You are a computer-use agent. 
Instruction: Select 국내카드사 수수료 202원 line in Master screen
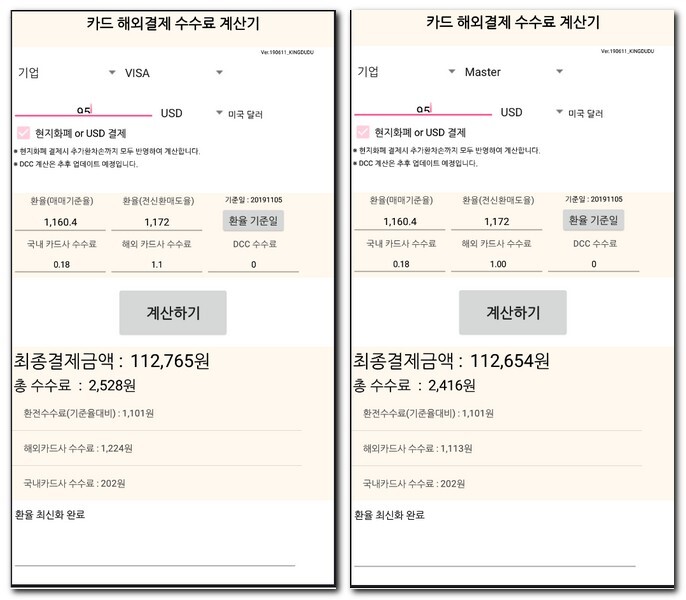tap(414, 483)
